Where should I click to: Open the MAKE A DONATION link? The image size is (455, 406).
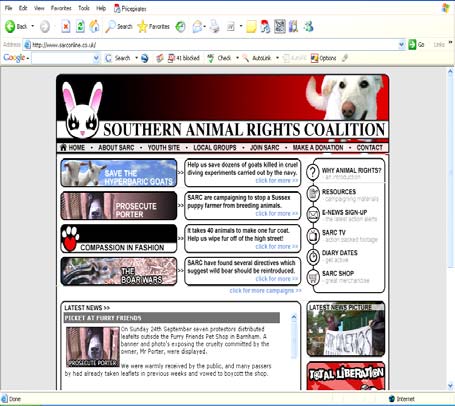318,148
